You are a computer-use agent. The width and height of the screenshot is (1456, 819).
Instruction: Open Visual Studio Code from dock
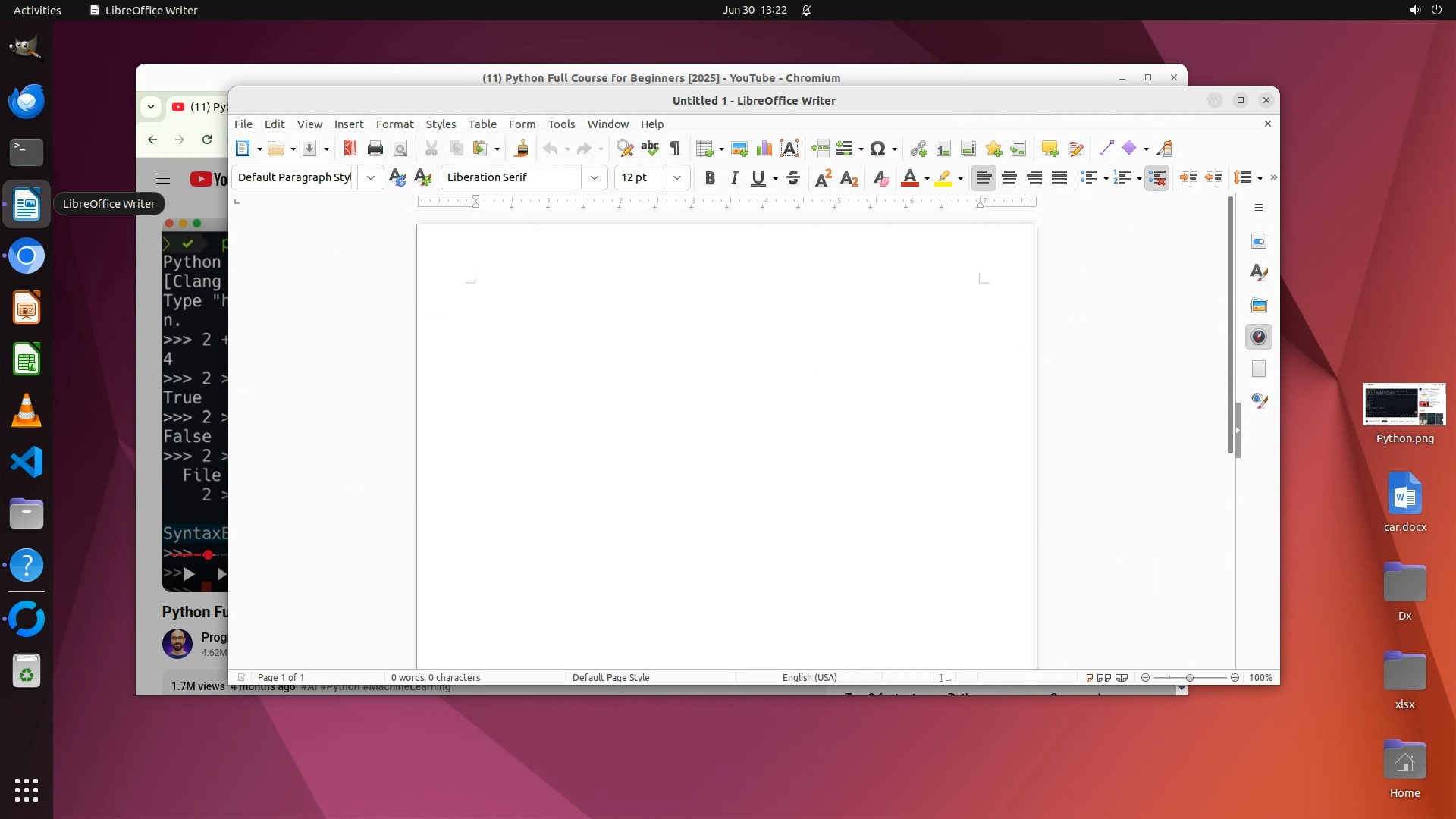click(27, 462)
